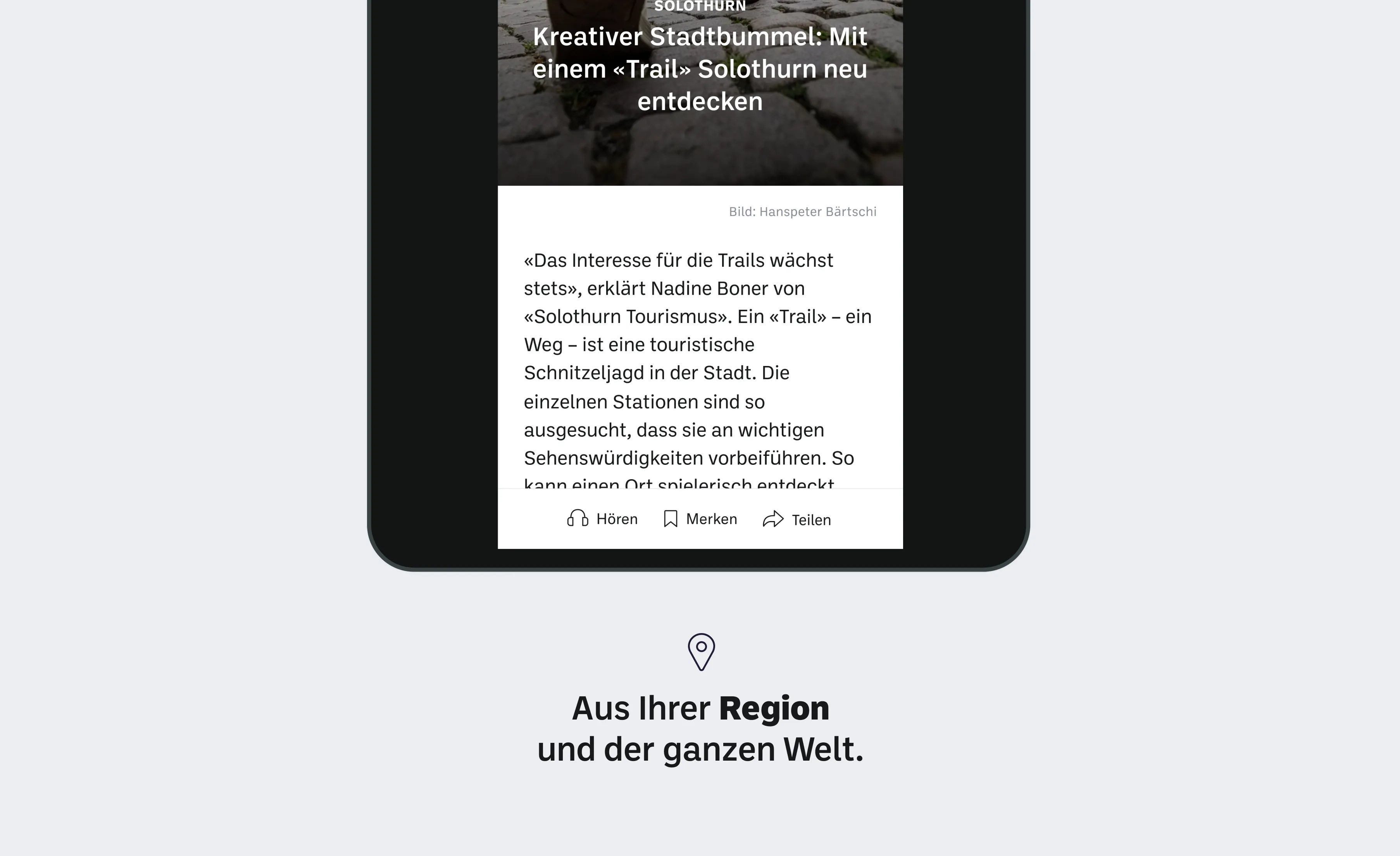The width and height of the screenshot is (1400, 856).
Task: Click the Solothurn category label
Action: 700,7
